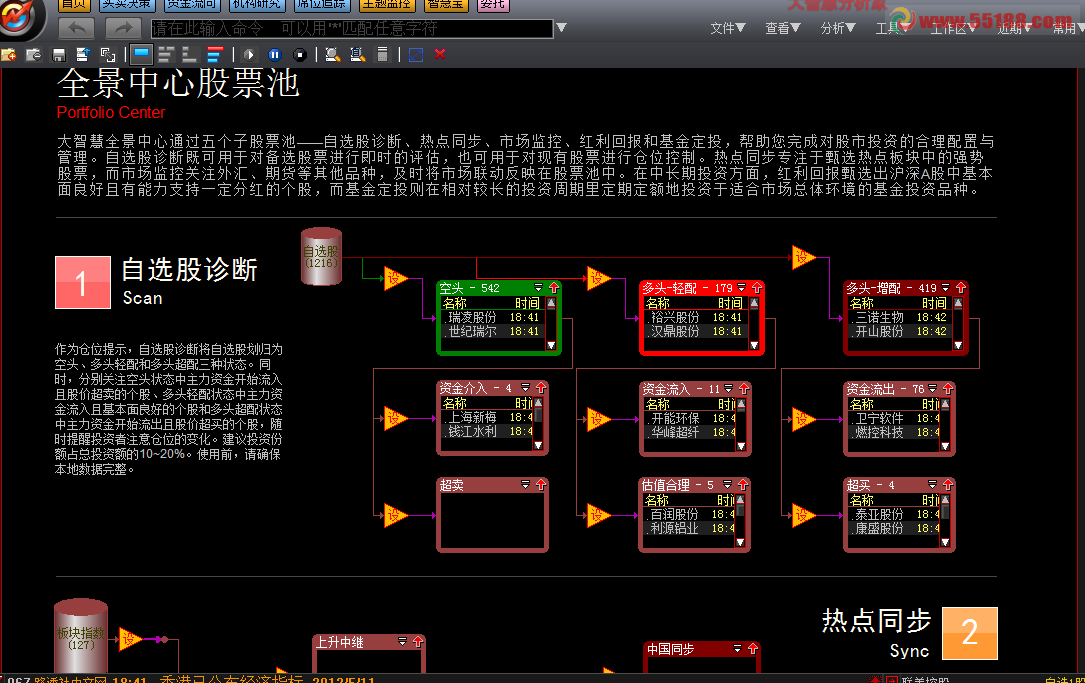
Task: Switch to the single-pane blue layout
Action: (142, 54)
